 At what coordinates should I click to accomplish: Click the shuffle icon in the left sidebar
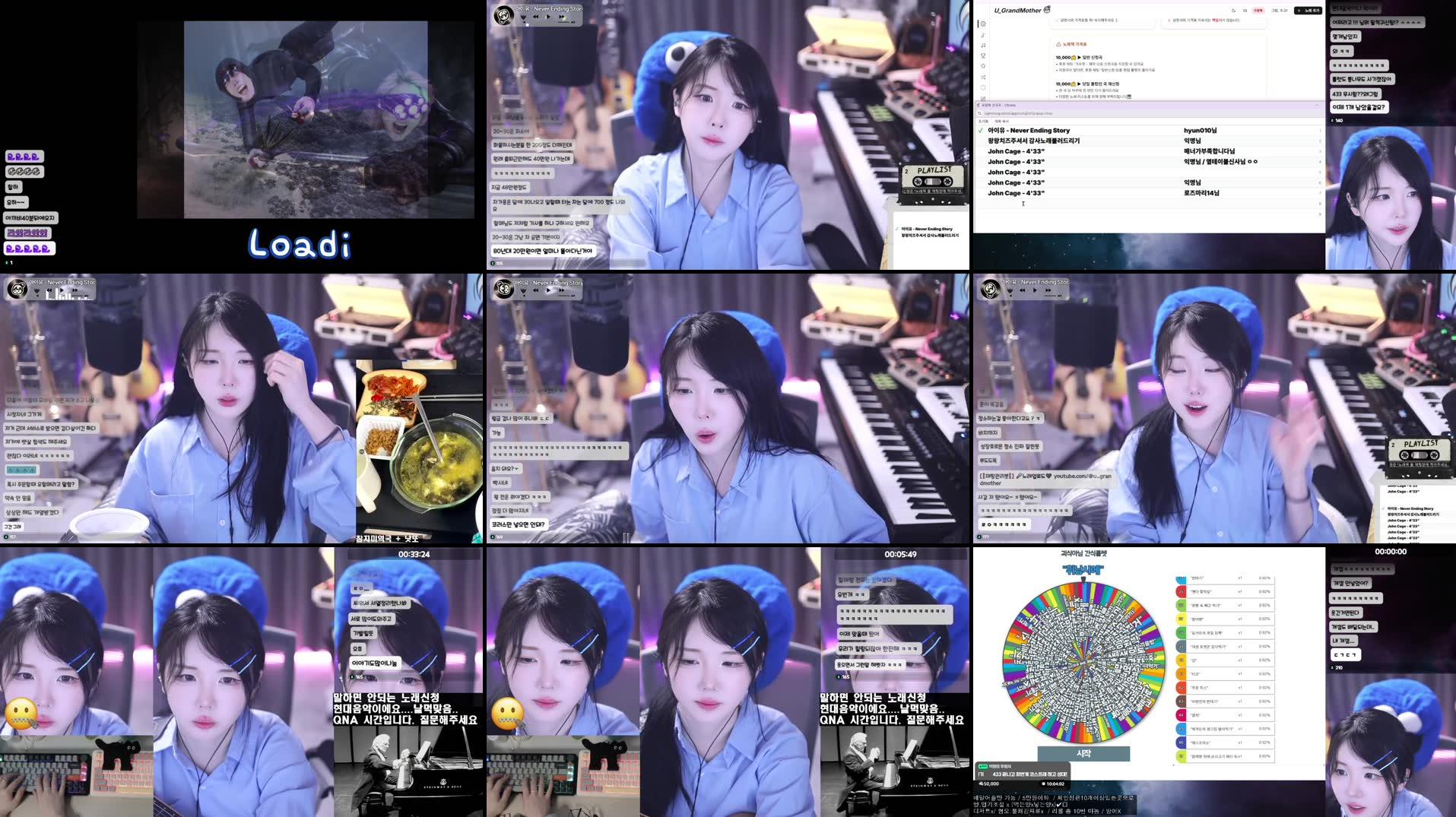pyautogui.click(x=982, y=78)
